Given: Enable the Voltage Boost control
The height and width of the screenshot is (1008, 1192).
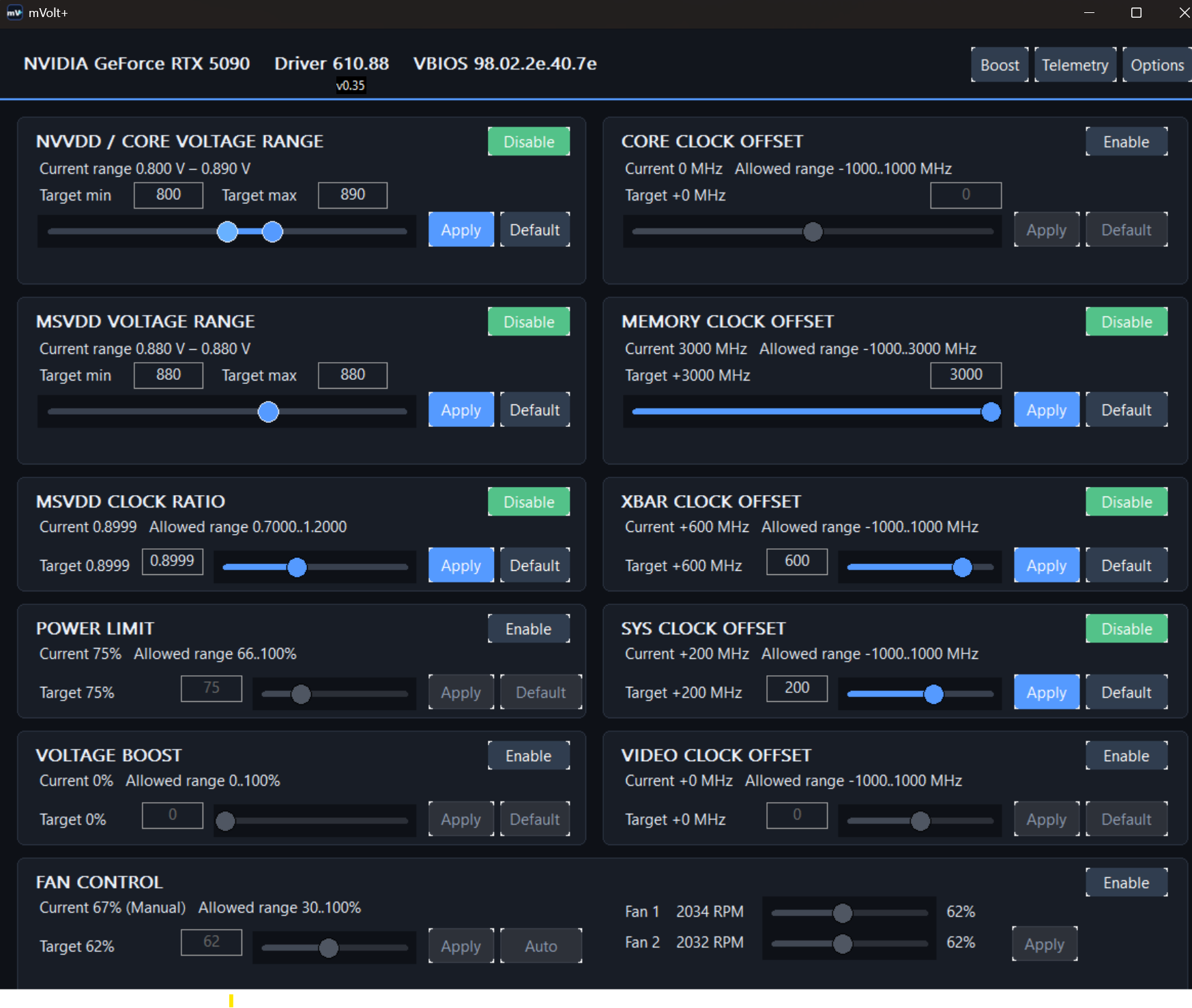Looking at the screenshot, I should click(529, 756).
